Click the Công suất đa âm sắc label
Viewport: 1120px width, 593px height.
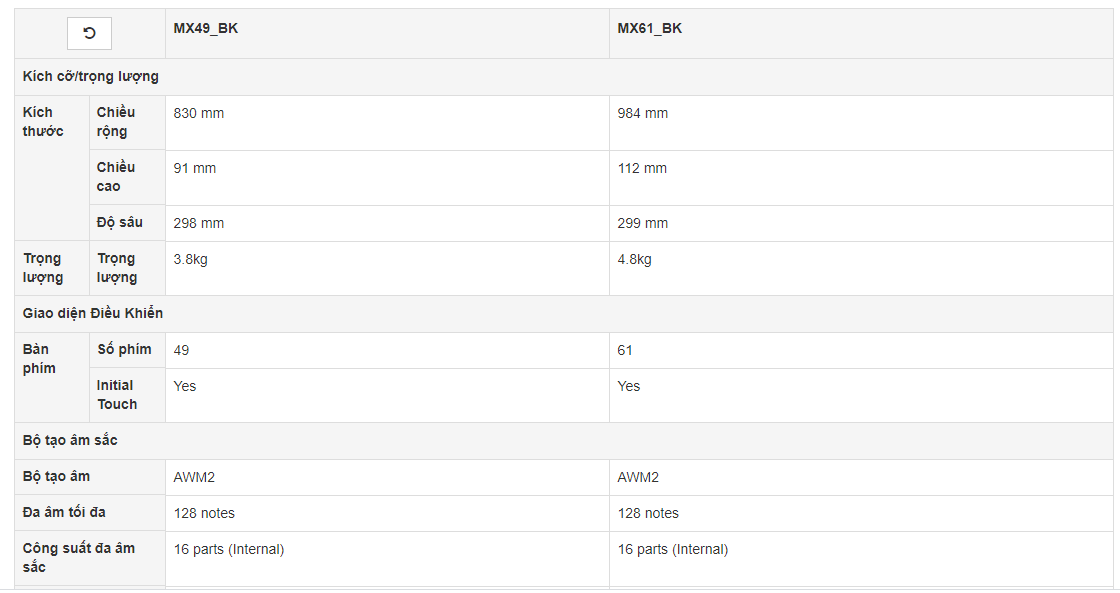click(79, 557)
